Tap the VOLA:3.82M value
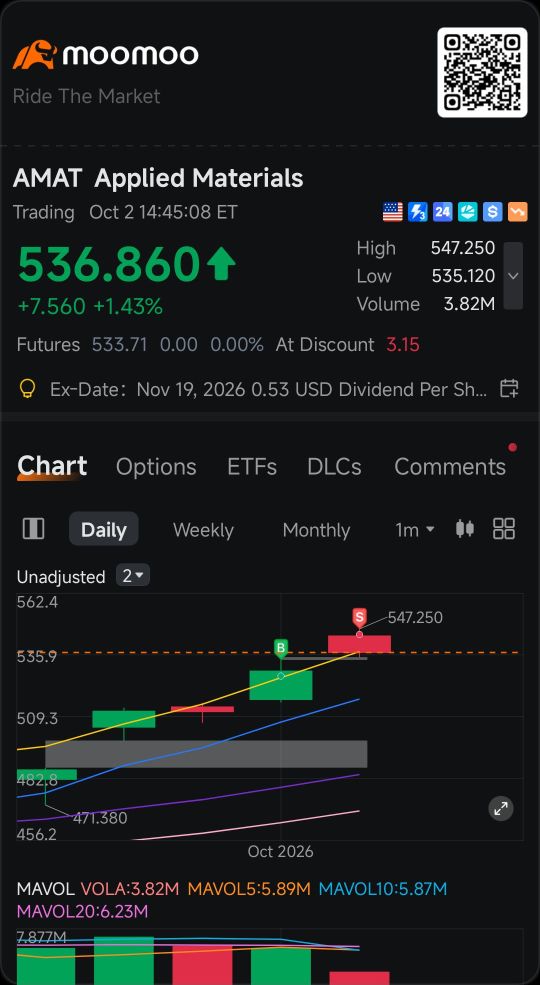 coord(130,889)
